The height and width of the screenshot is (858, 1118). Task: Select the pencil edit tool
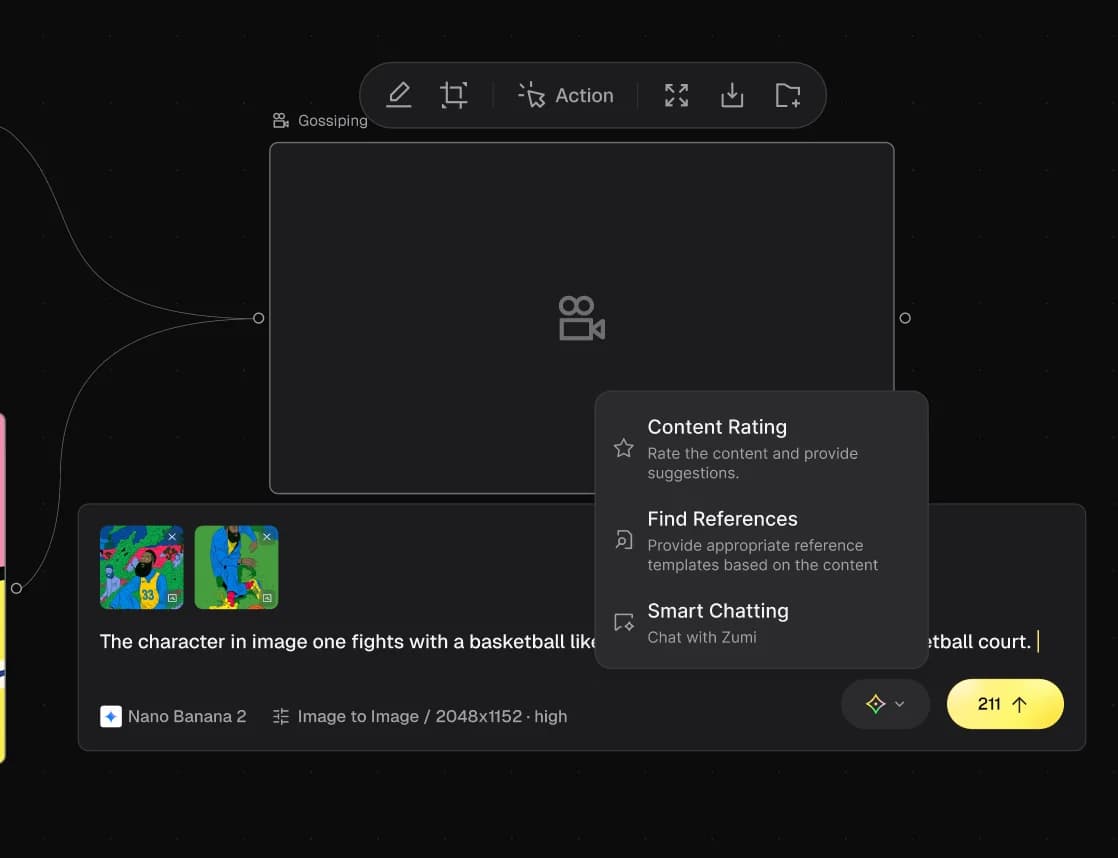tap(399, 95)
